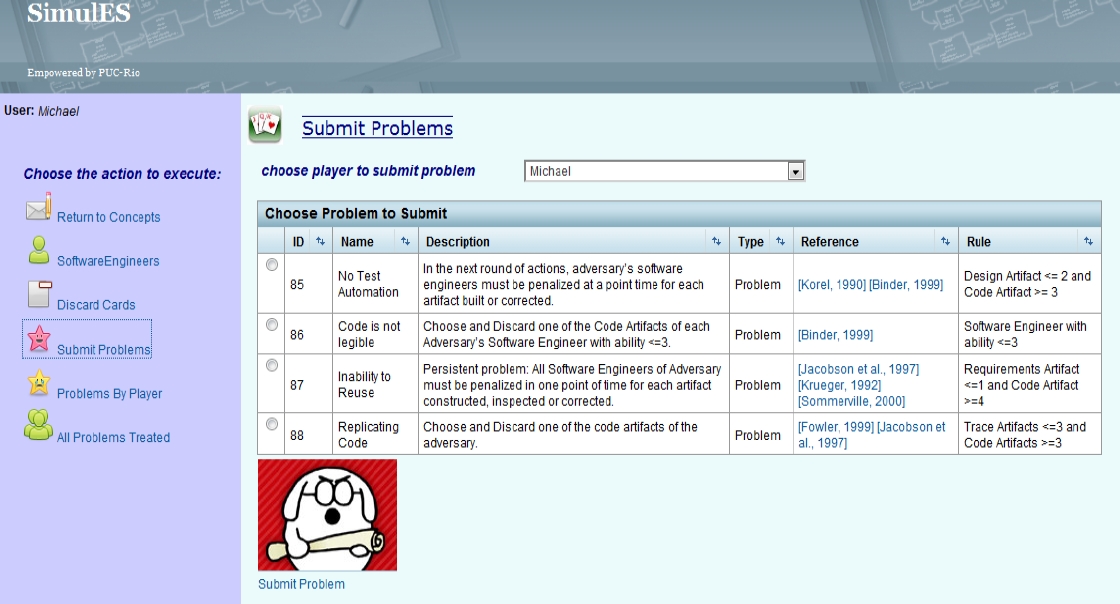Click the pink star Submit Problems icon
1120x604 pixels.
click(x=38, y=340)
